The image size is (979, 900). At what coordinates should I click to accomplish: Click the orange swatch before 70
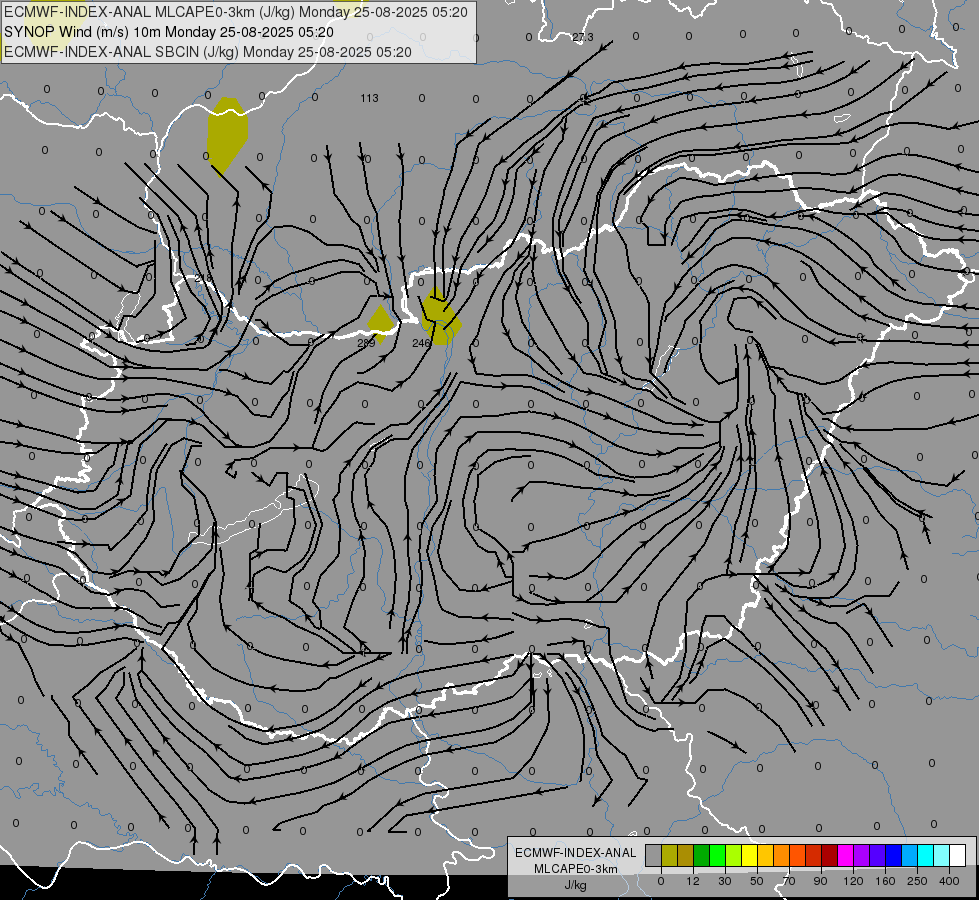click(x=782, y=855)
